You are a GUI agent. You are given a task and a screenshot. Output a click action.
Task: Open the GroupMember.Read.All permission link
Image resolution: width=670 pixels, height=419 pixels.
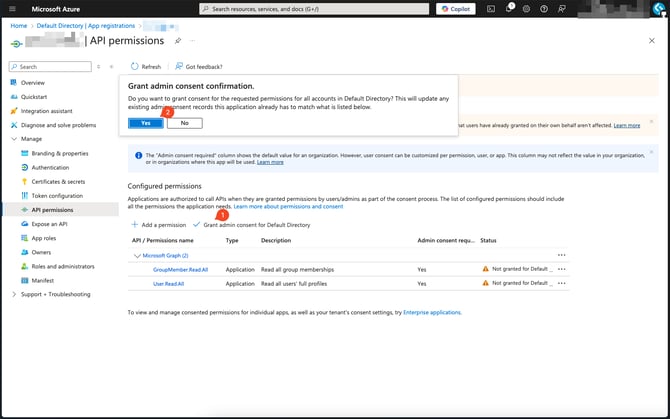(180, 270)
